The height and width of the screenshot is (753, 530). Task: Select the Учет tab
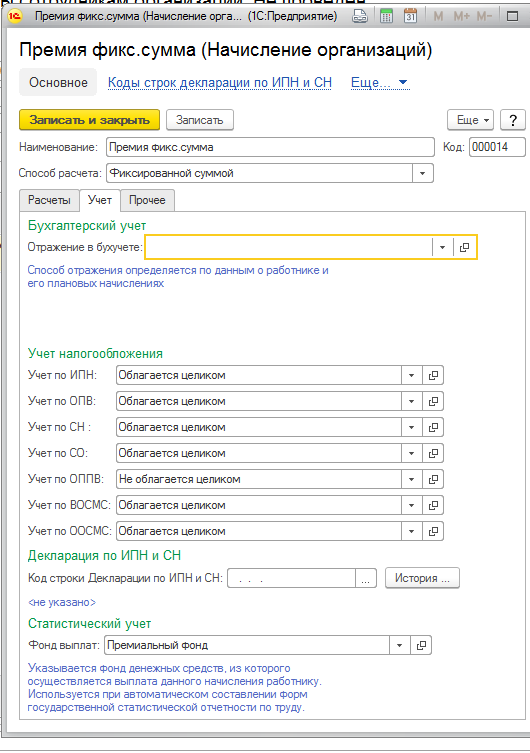point(99,200)
